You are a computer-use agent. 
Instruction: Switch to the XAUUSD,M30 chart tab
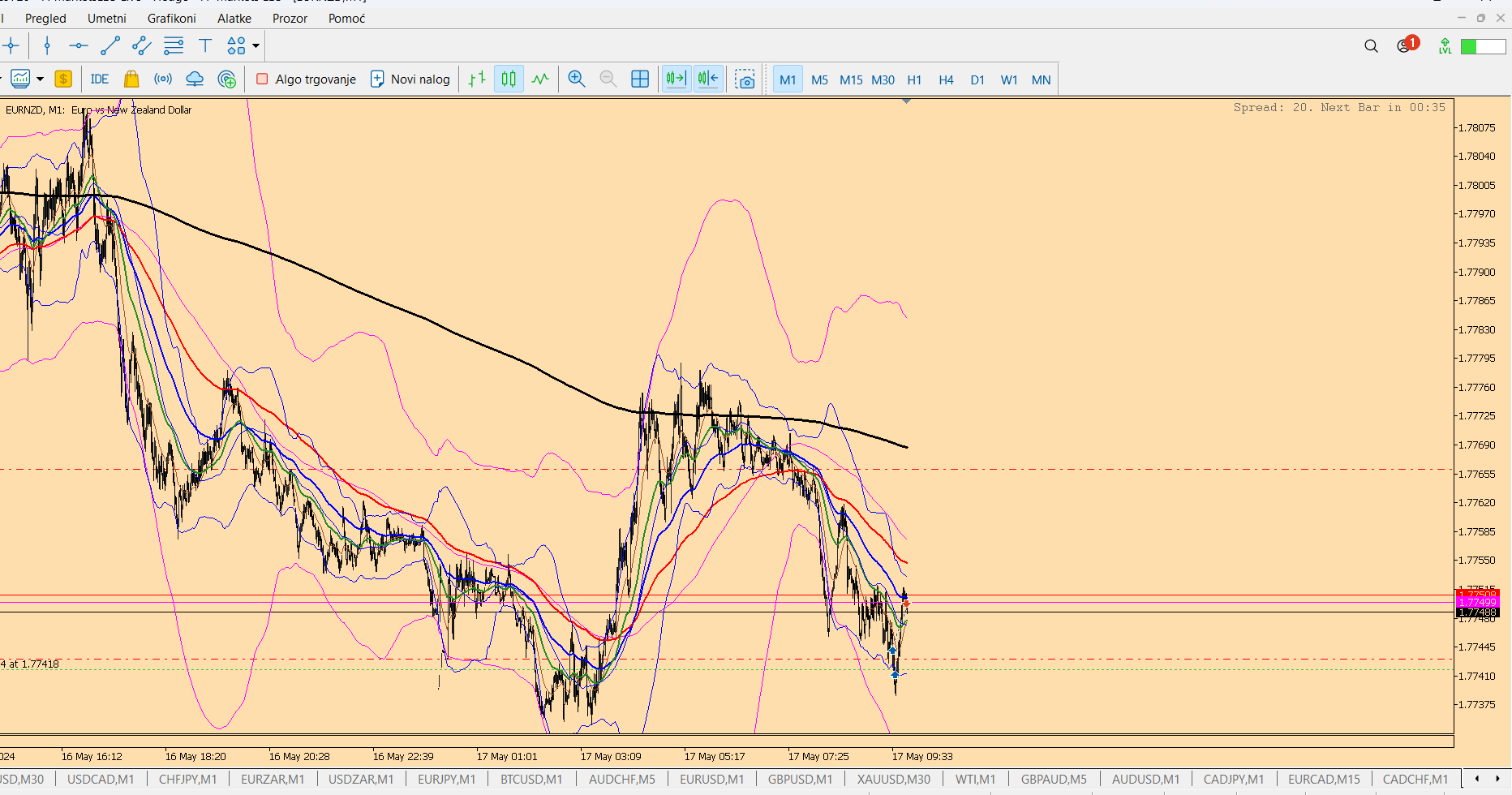[x=893, y=780]
